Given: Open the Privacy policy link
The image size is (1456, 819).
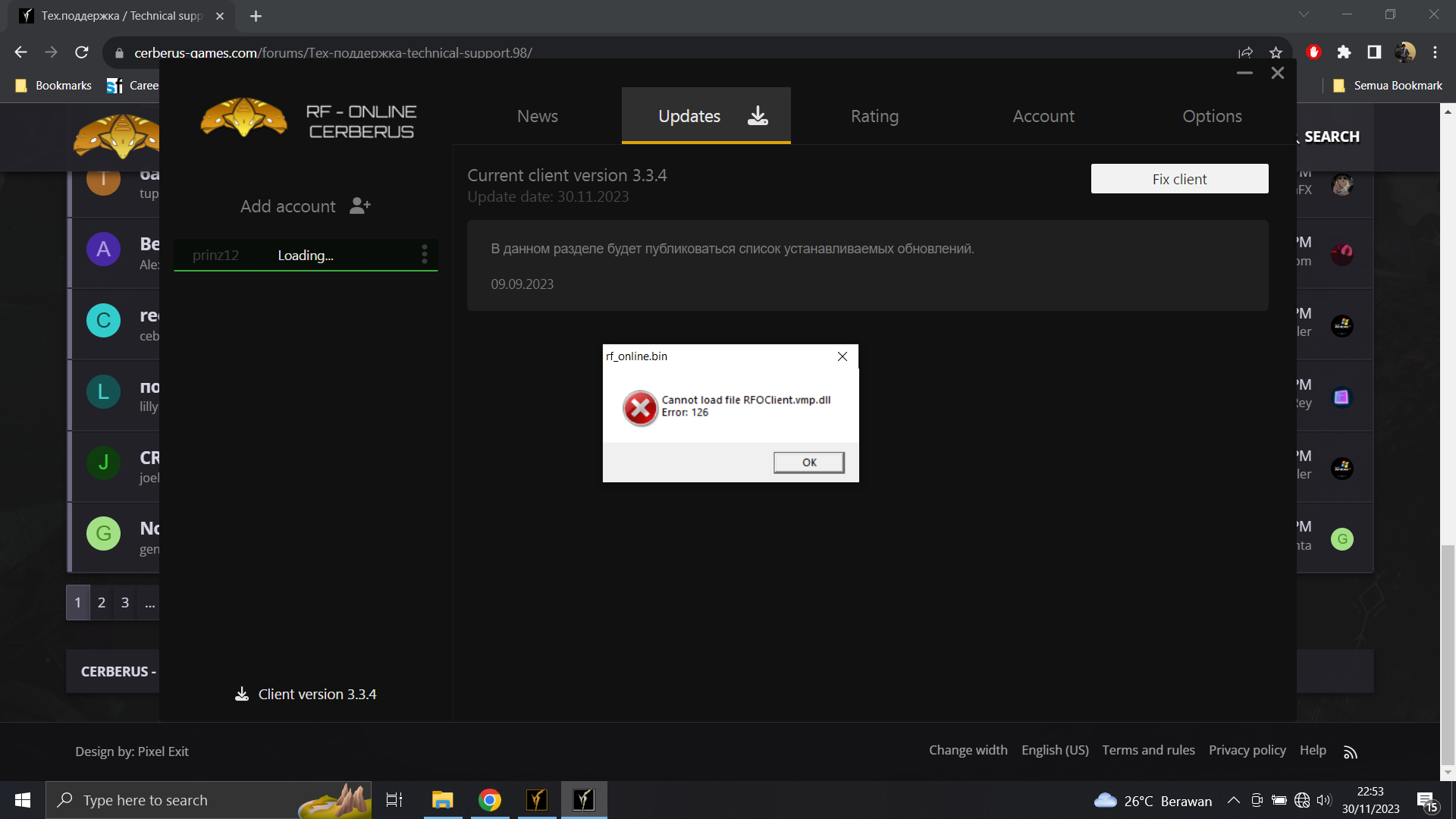Looking at the screenshot, I should (x=1247, y=750).
